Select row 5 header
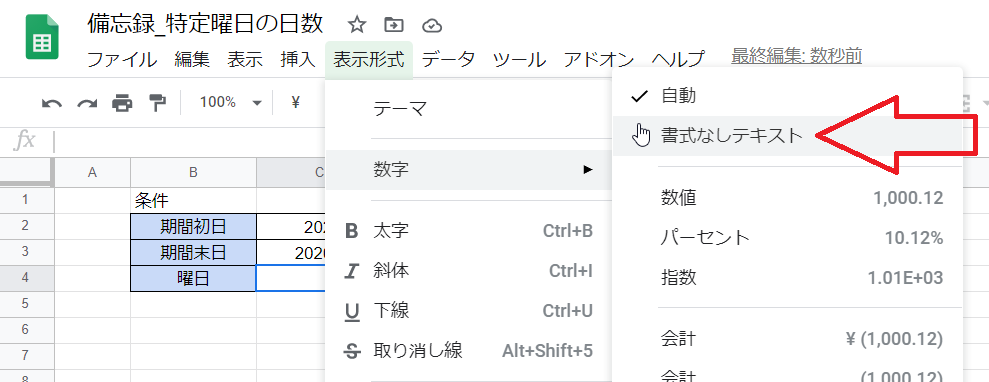 click(x=26, y=304)
